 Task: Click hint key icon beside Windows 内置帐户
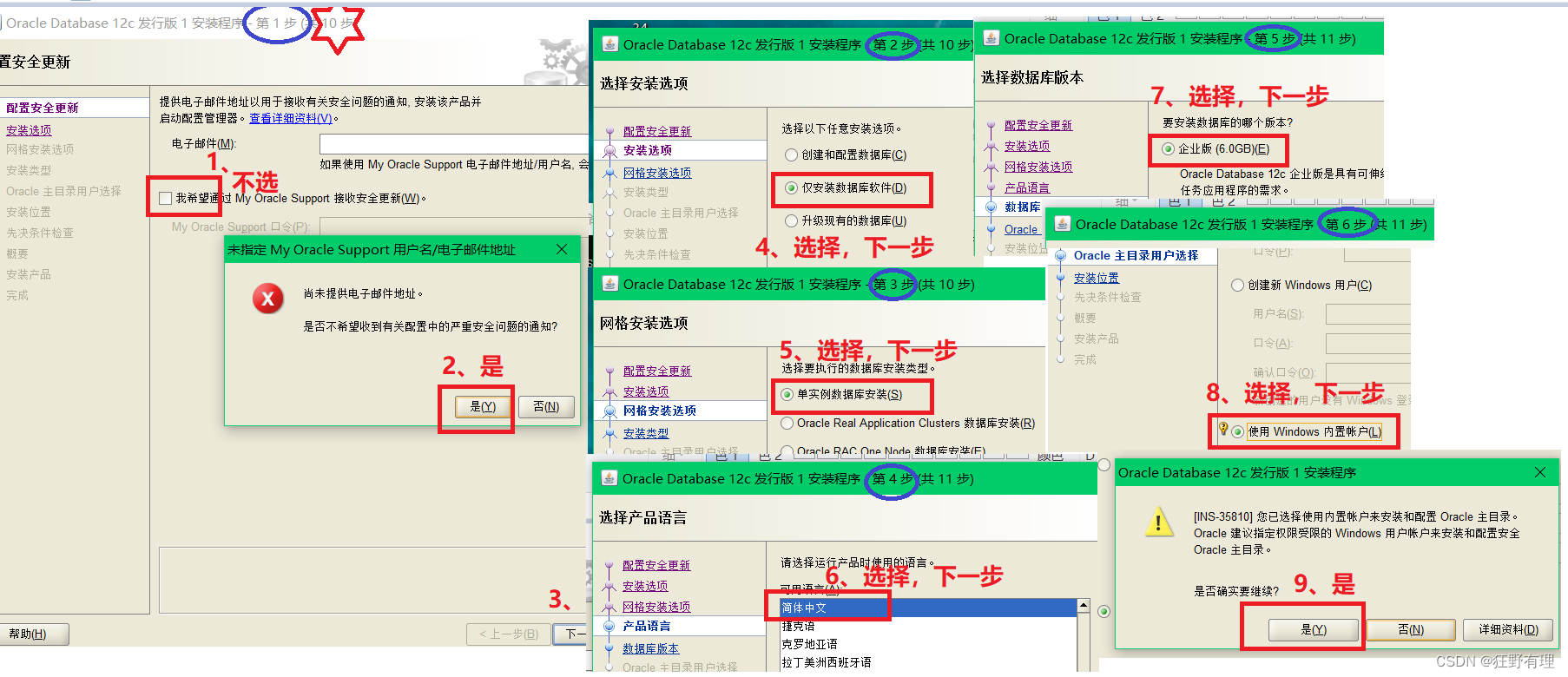click(x=1223, y=429)
